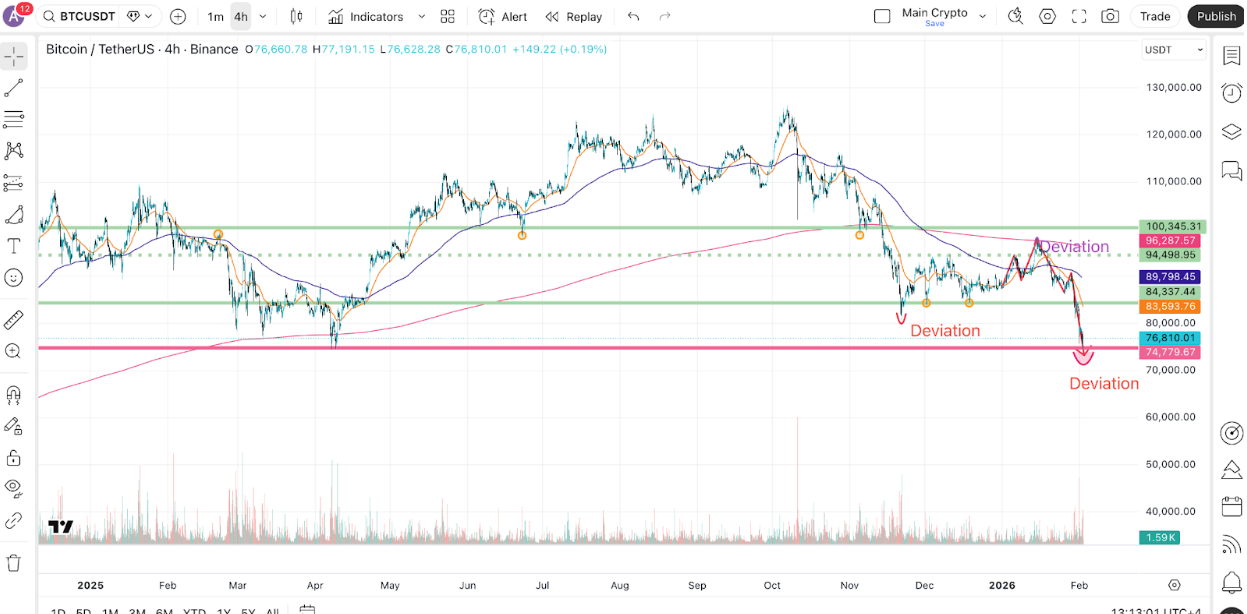
Task: Select the crosshair cursor tool
Action: [14, 56]
